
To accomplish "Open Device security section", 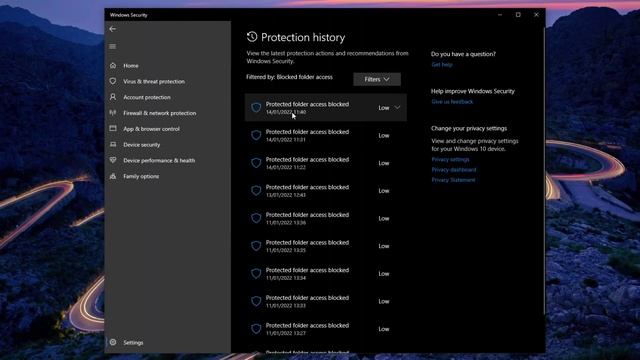I will click(x=142, y=145).
